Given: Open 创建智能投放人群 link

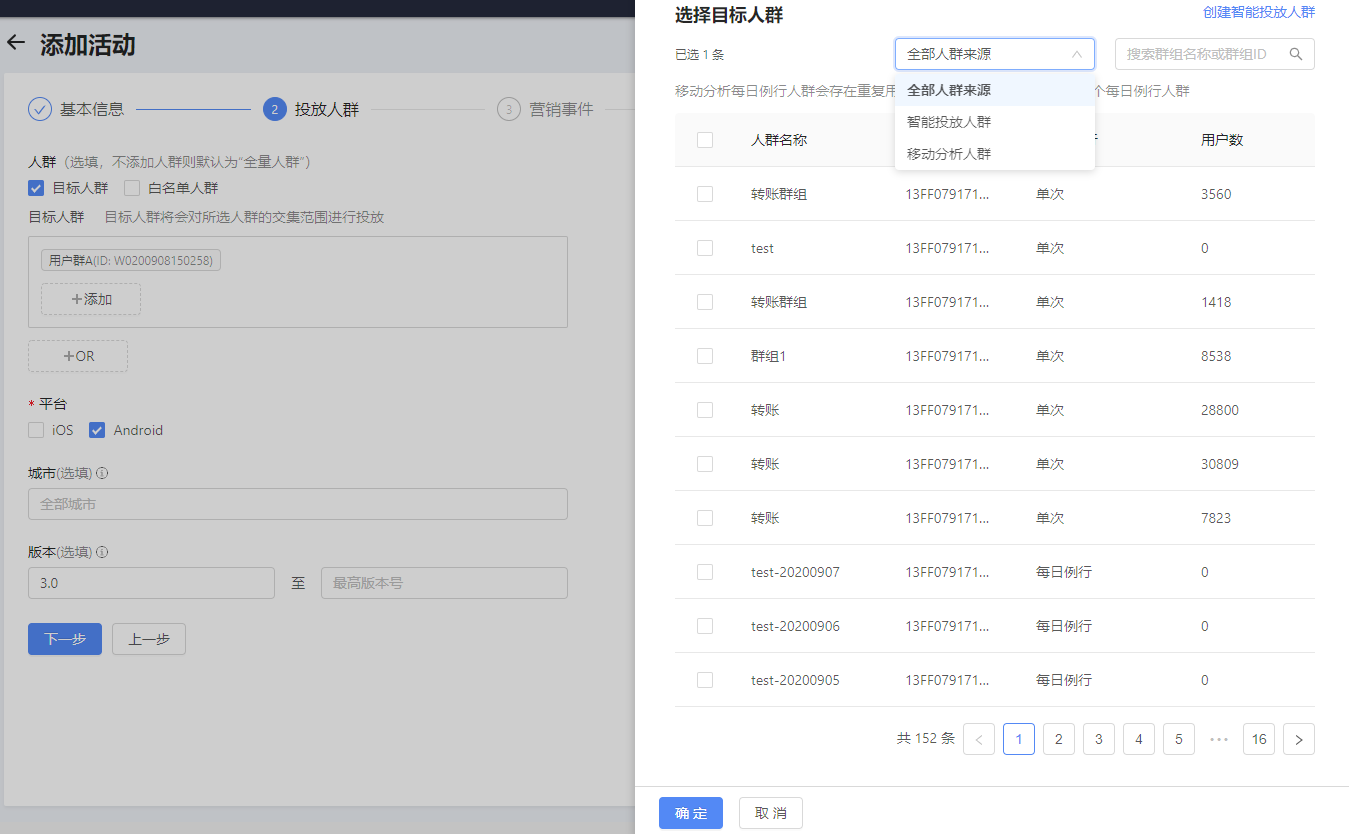Looking at the screenshot, I should (1259, 12).
